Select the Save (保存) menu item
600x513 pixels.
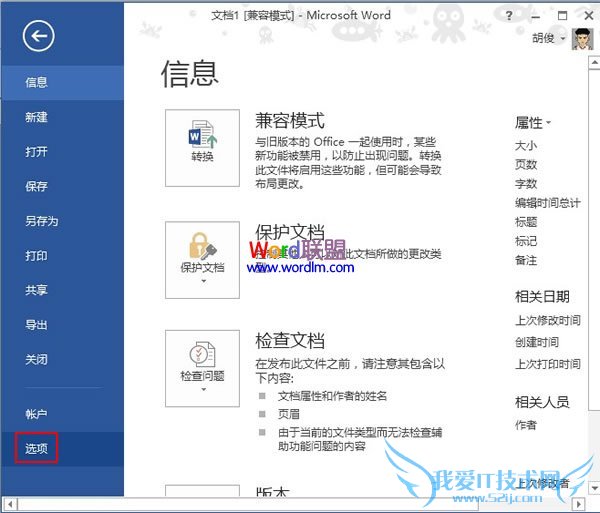(x=62, y=186)
